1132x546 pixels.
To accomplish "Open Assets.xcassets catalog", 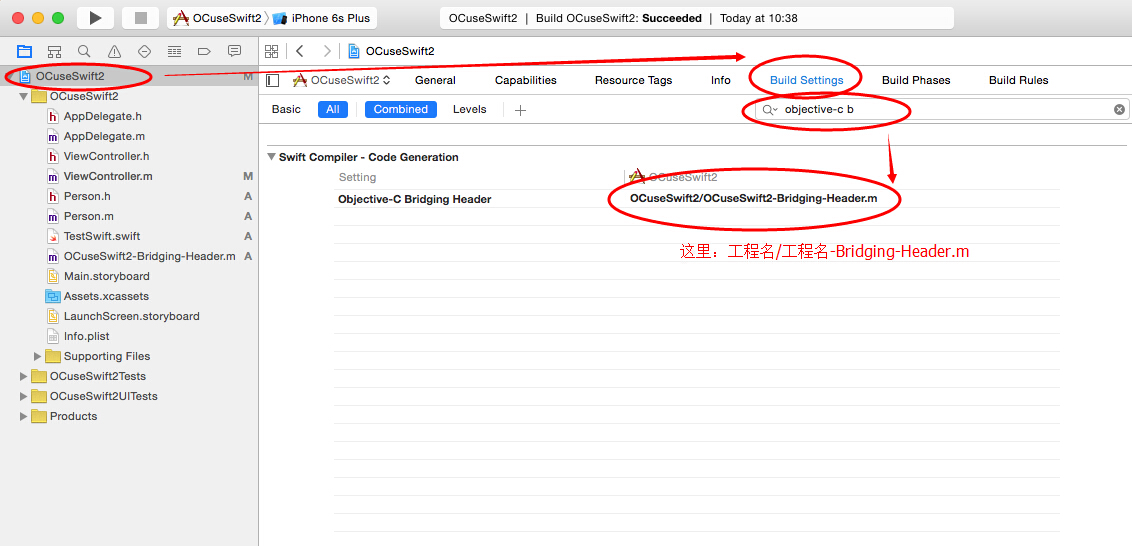I will pos(106,296).
